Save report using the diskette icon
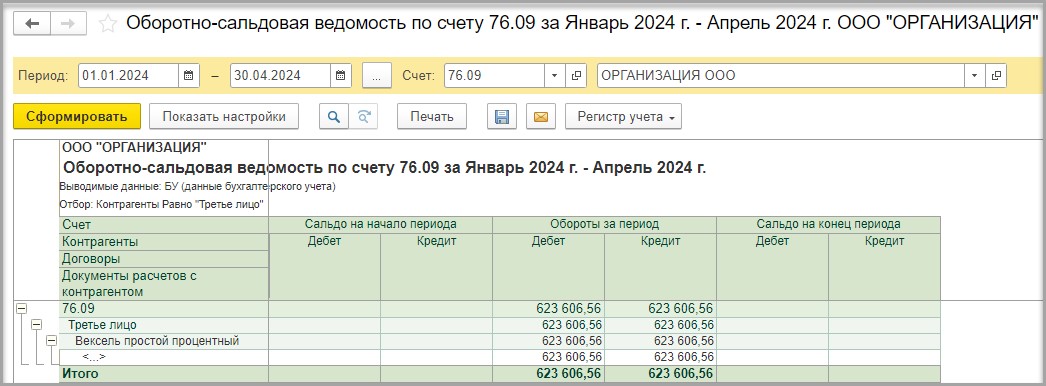 502,117
